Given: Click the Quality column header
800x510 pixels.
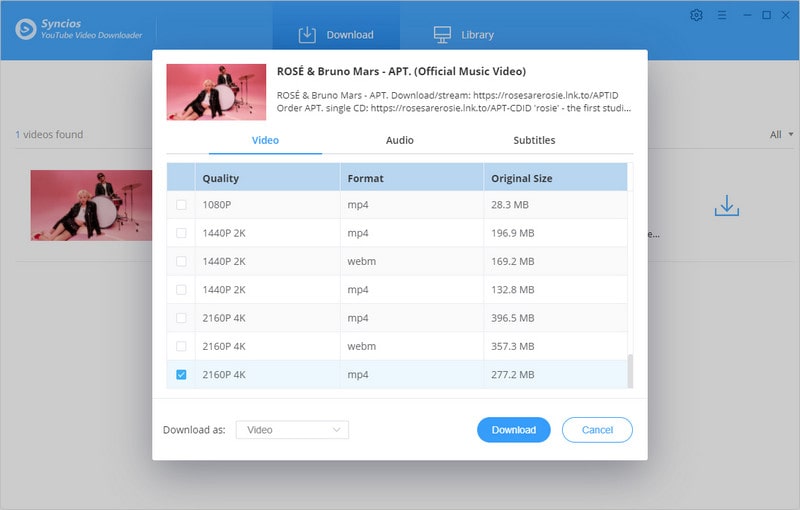Looking at the screenshot, I should 267,178.
